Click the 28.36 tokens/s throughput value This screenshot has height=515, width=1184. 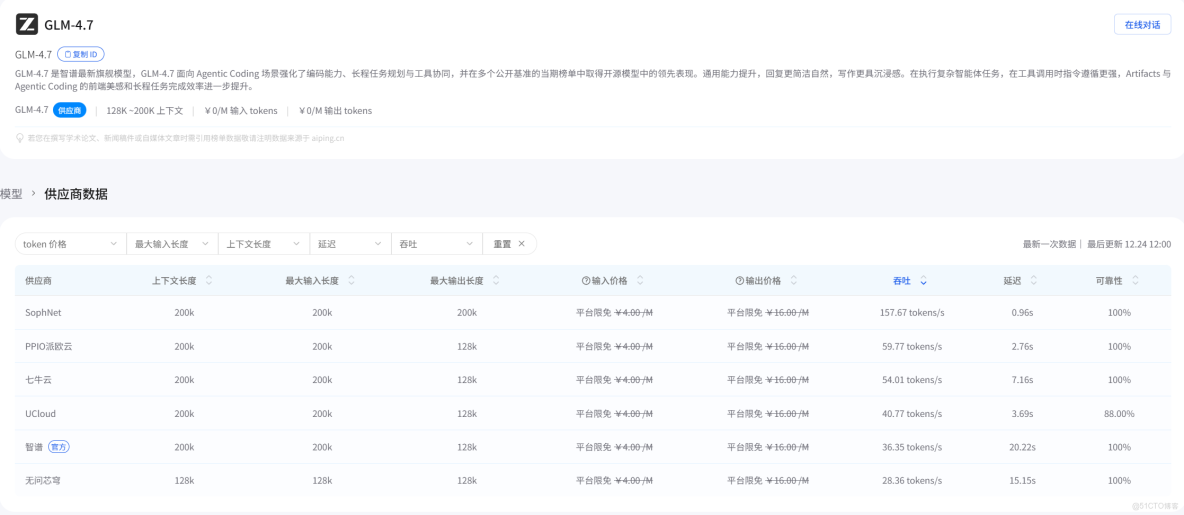coord(911,480)
